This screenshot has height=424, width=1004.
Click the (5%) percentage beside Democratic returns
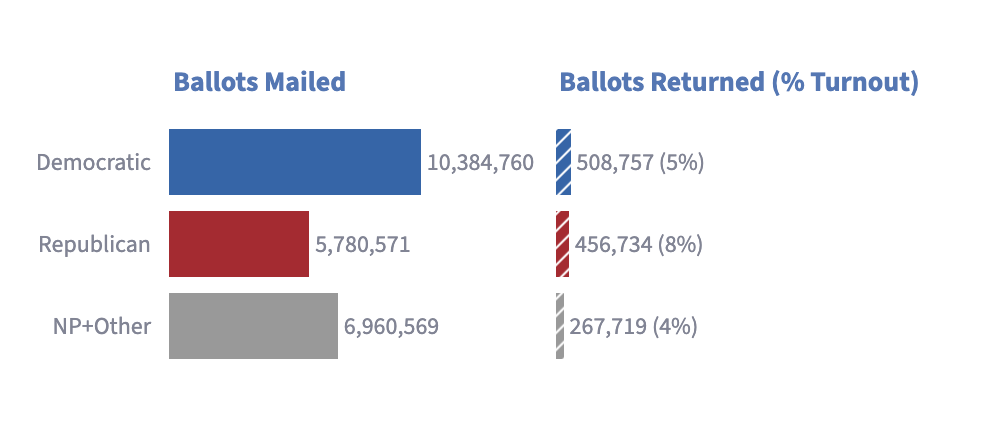[x=681, y=163]
